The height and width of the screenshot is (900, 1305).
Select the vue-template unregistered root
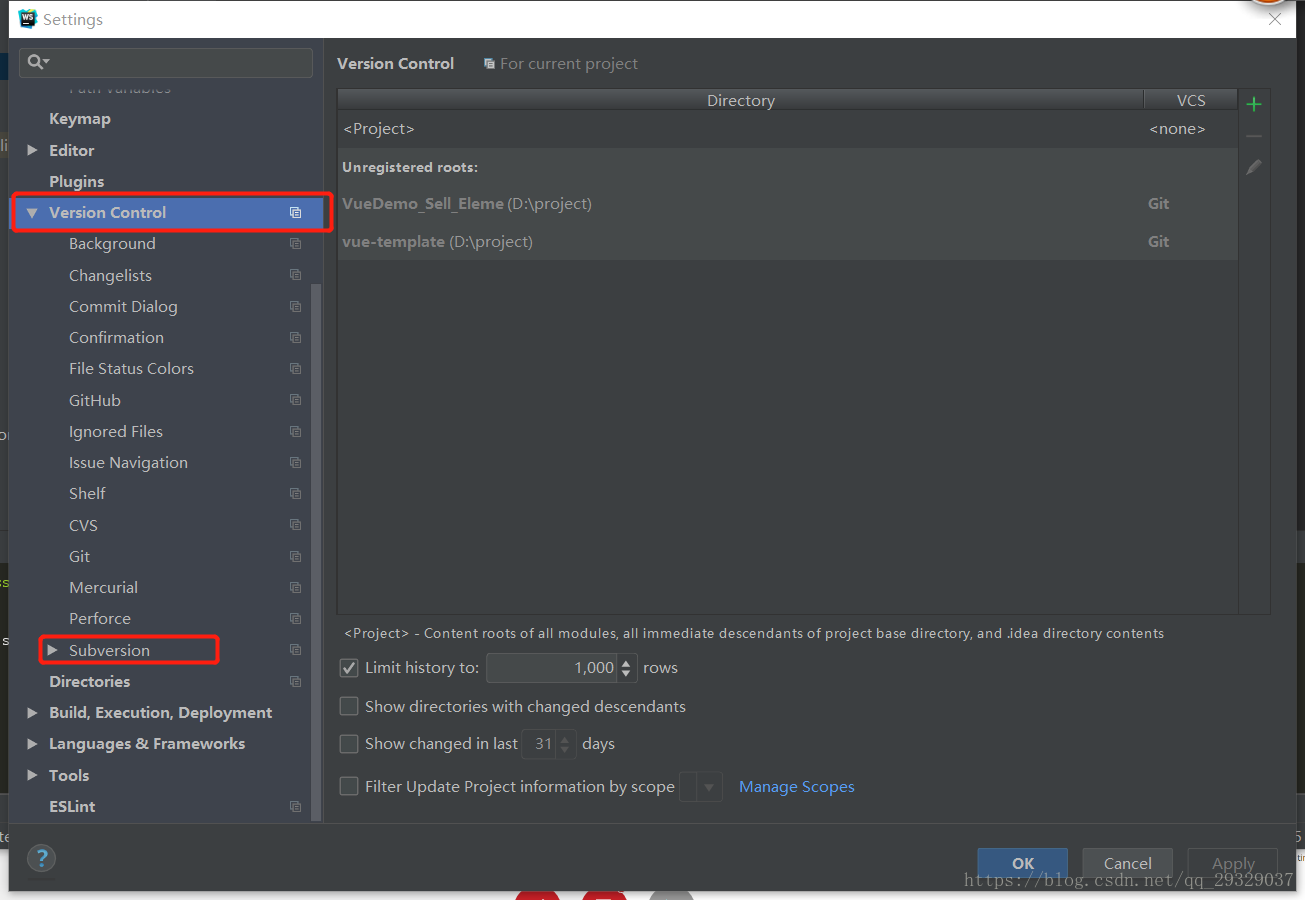tap(788, 242)
